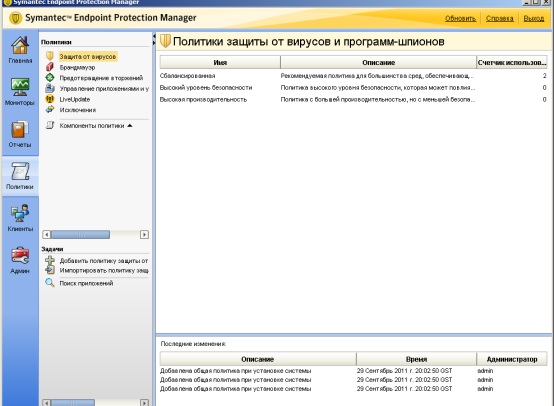Click right arrow of tasks pane scrollbar
This screenshot has height=406, width=554.
[x=144, y=402]
